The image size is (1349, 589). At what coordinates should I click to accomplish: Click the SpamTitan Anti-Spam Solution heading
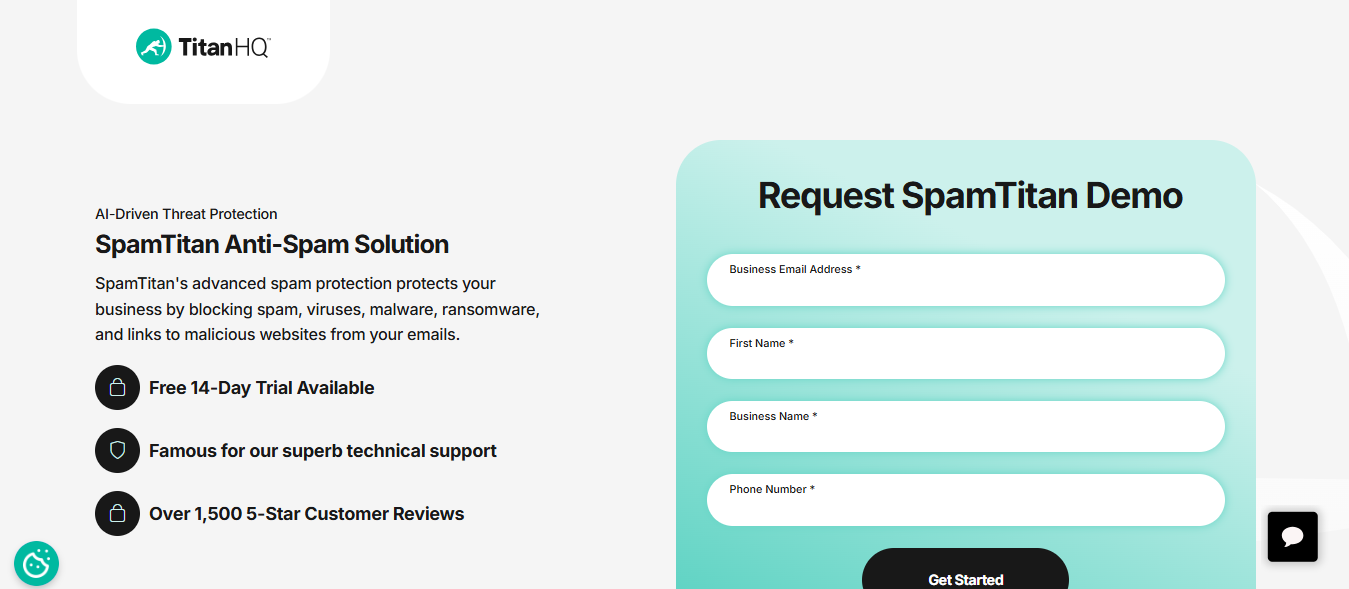[x=272, y=244]
